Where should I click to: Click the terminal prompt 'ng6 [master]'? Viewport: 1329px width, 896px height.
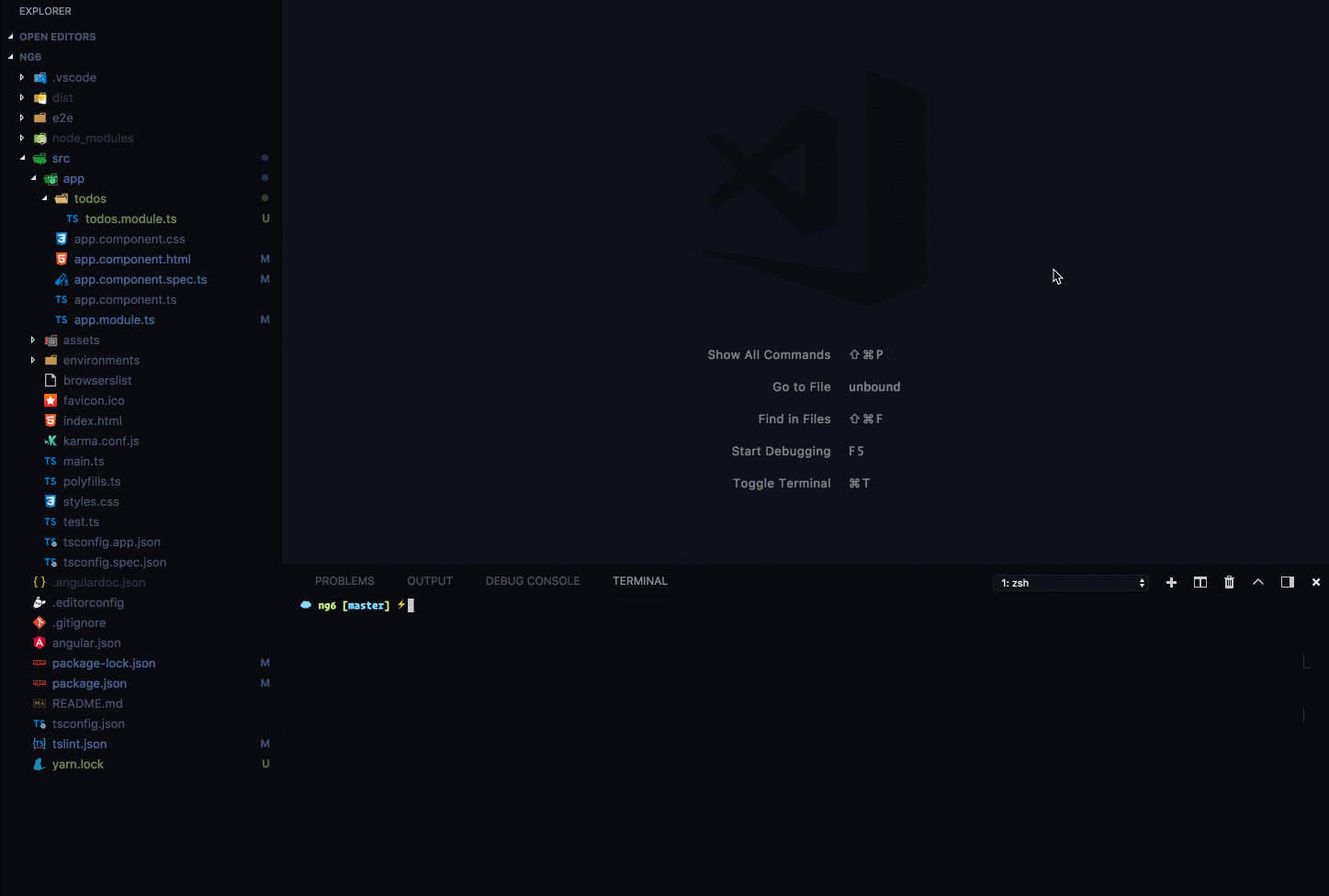point(354,605)
